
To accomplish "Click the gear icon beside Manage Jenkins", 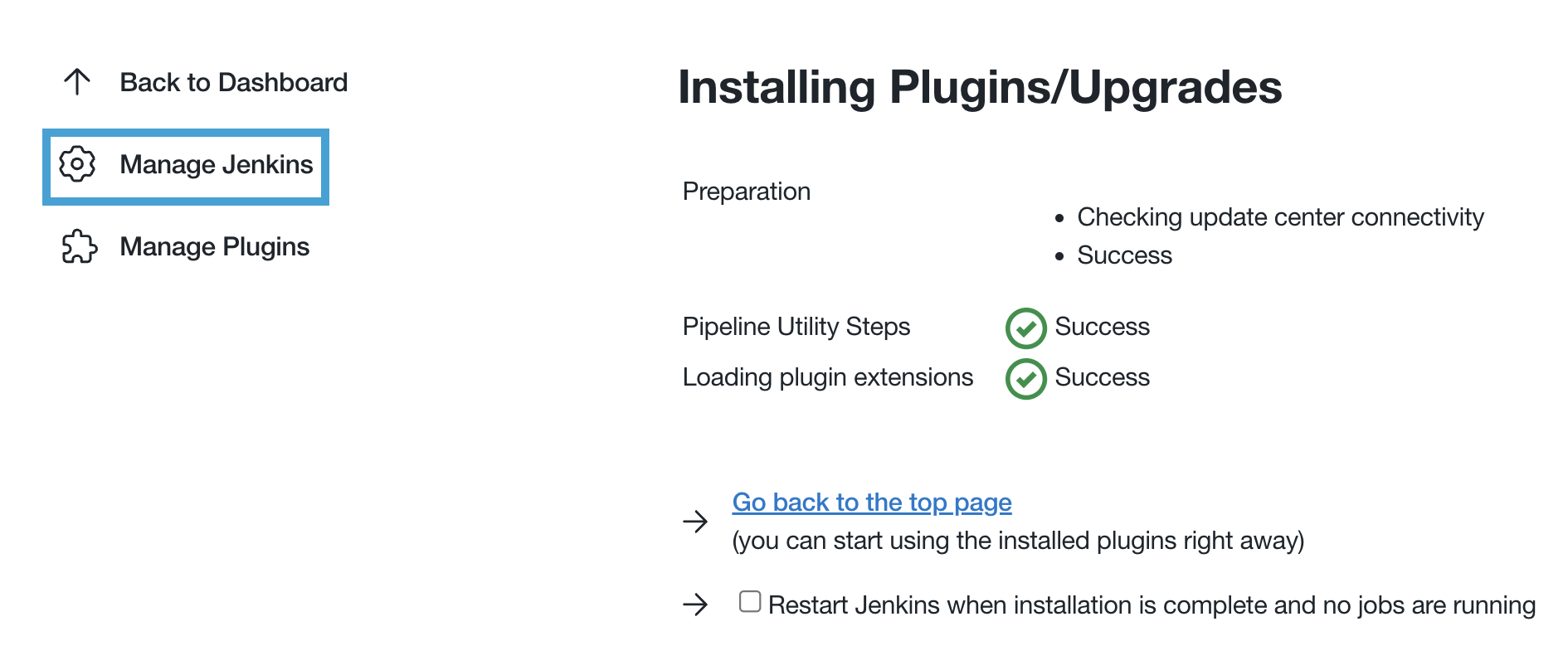I will click(77, 165).
